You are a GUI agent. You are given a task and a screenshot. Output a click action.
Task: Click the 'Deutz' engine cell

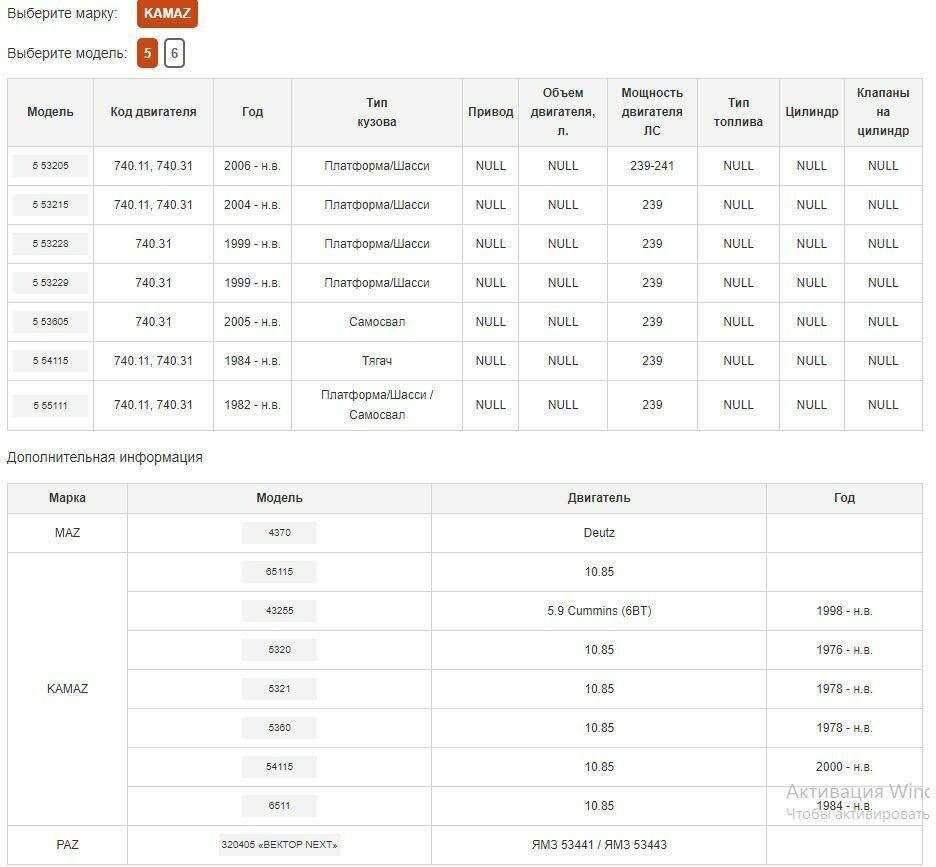pyautogui.click(x=599, y=533)
